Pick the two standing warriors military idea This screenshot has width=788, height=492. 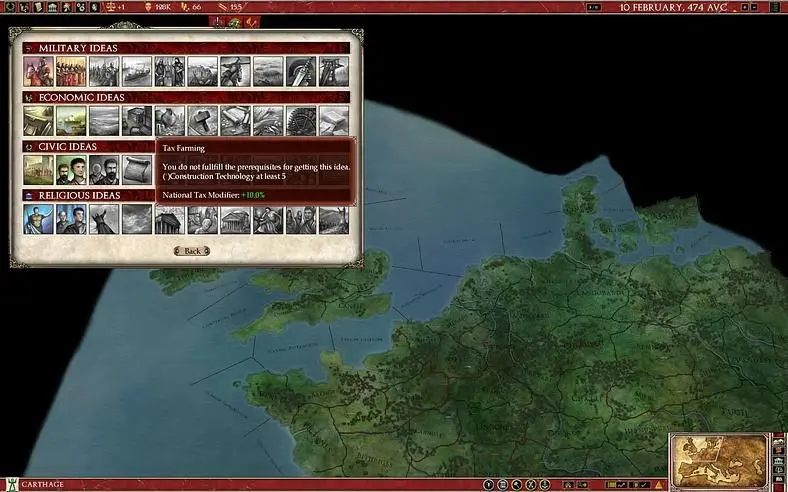pyautogui.click(x=169, y=71)
